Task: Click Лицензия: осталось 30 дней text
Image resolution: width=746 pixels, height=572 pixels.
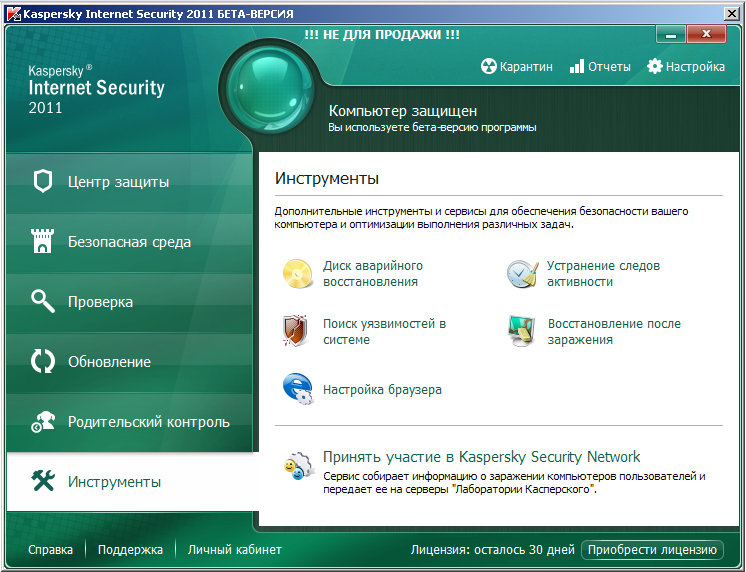Action: pyautogui.click(x=492, y=550)
